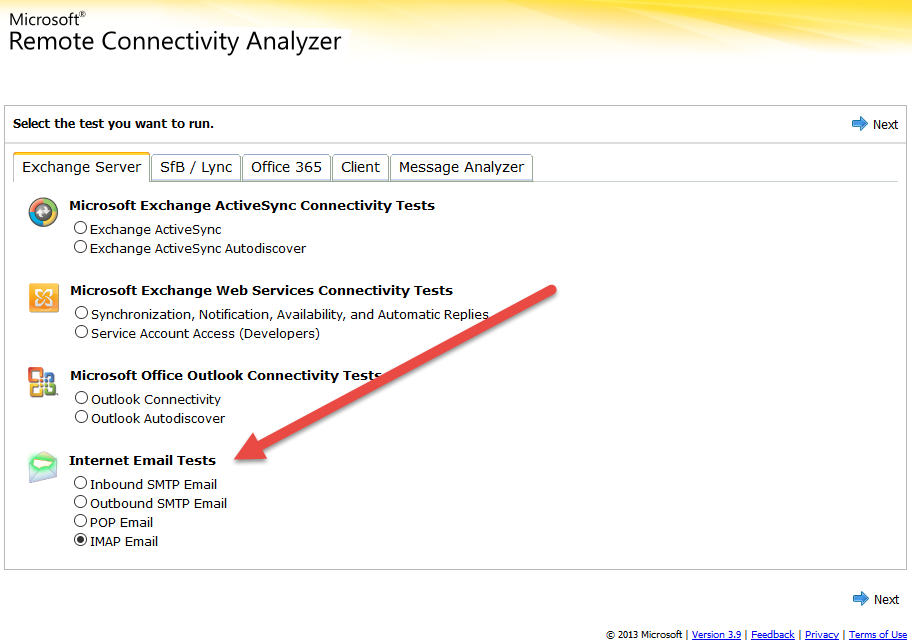Choose the Outlook Connectivity test
Screen dimensions: 912x642
81,398
